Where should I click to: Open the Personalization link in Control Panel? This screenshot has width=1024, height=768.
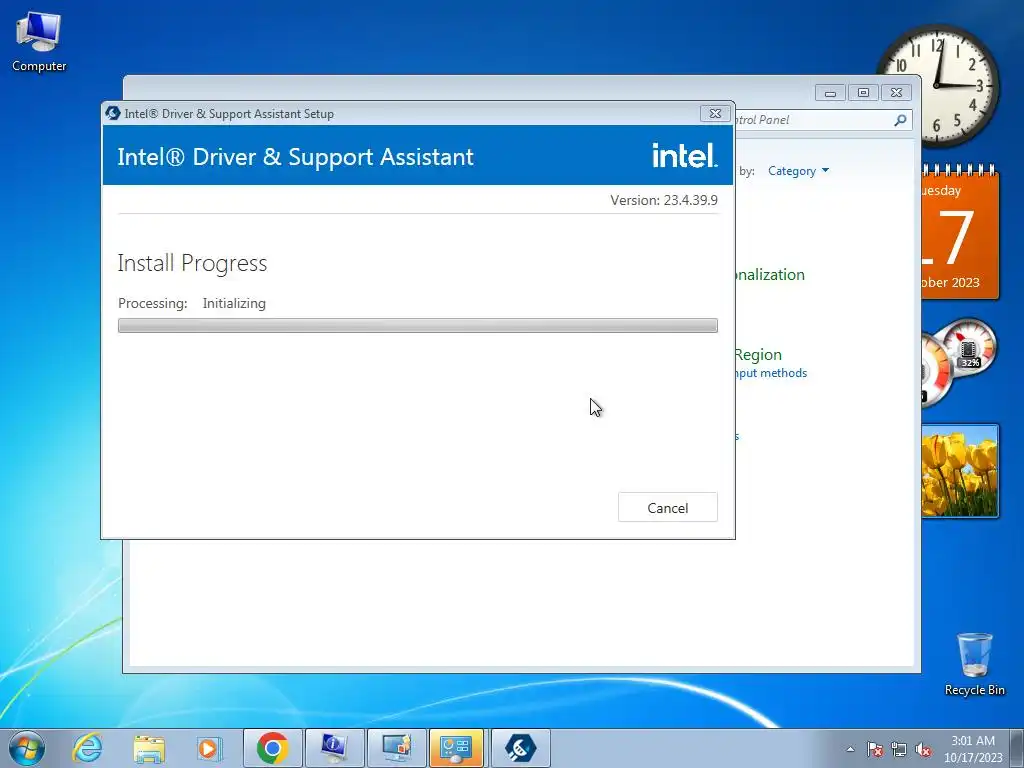(x=769, y=274)
